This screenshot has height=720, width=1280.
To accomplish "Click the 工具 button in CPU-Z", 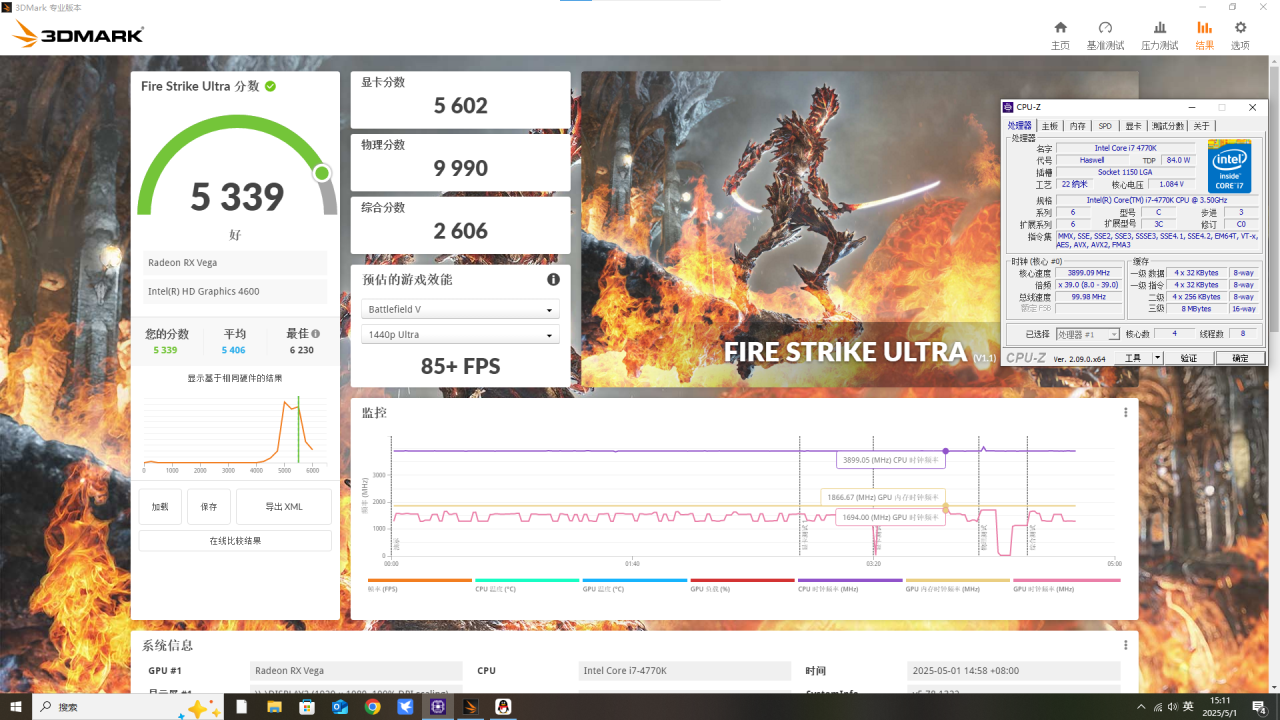I will click(1133, 358).
